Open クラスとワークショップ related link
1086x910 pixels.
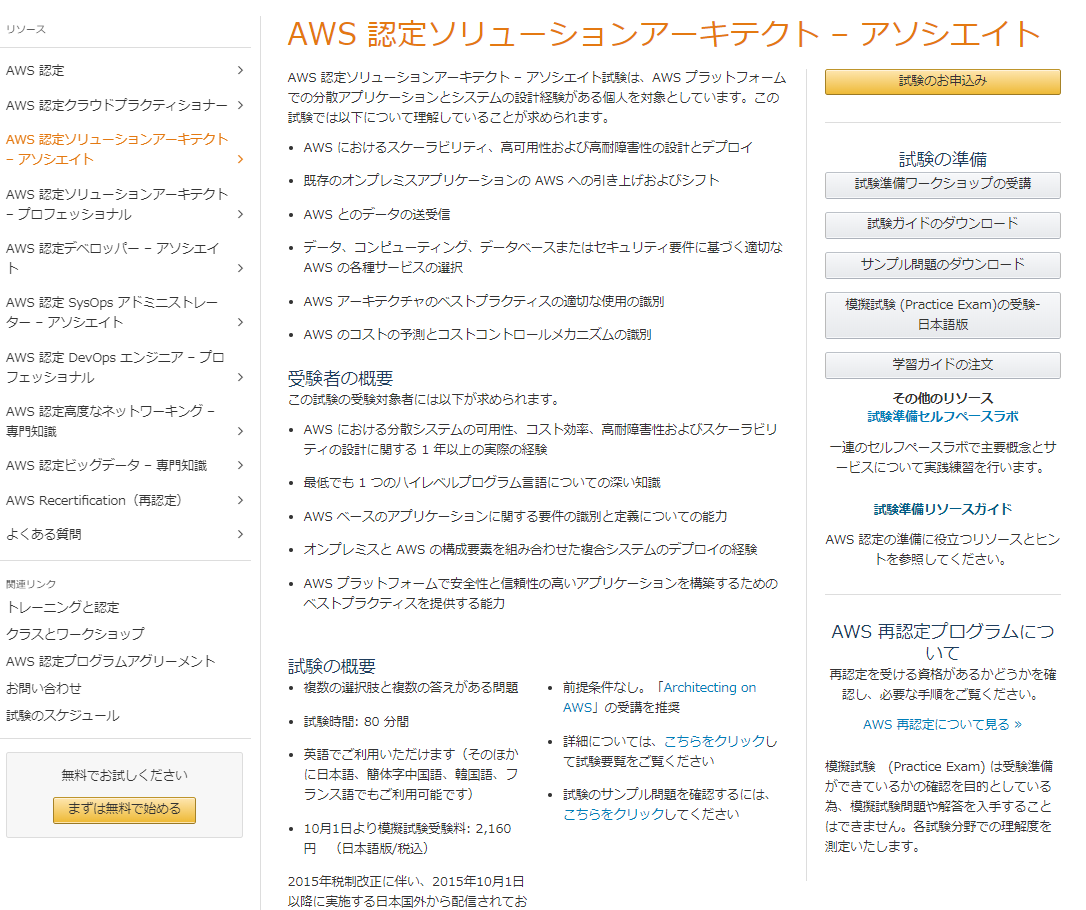click(x=75, y=634)
